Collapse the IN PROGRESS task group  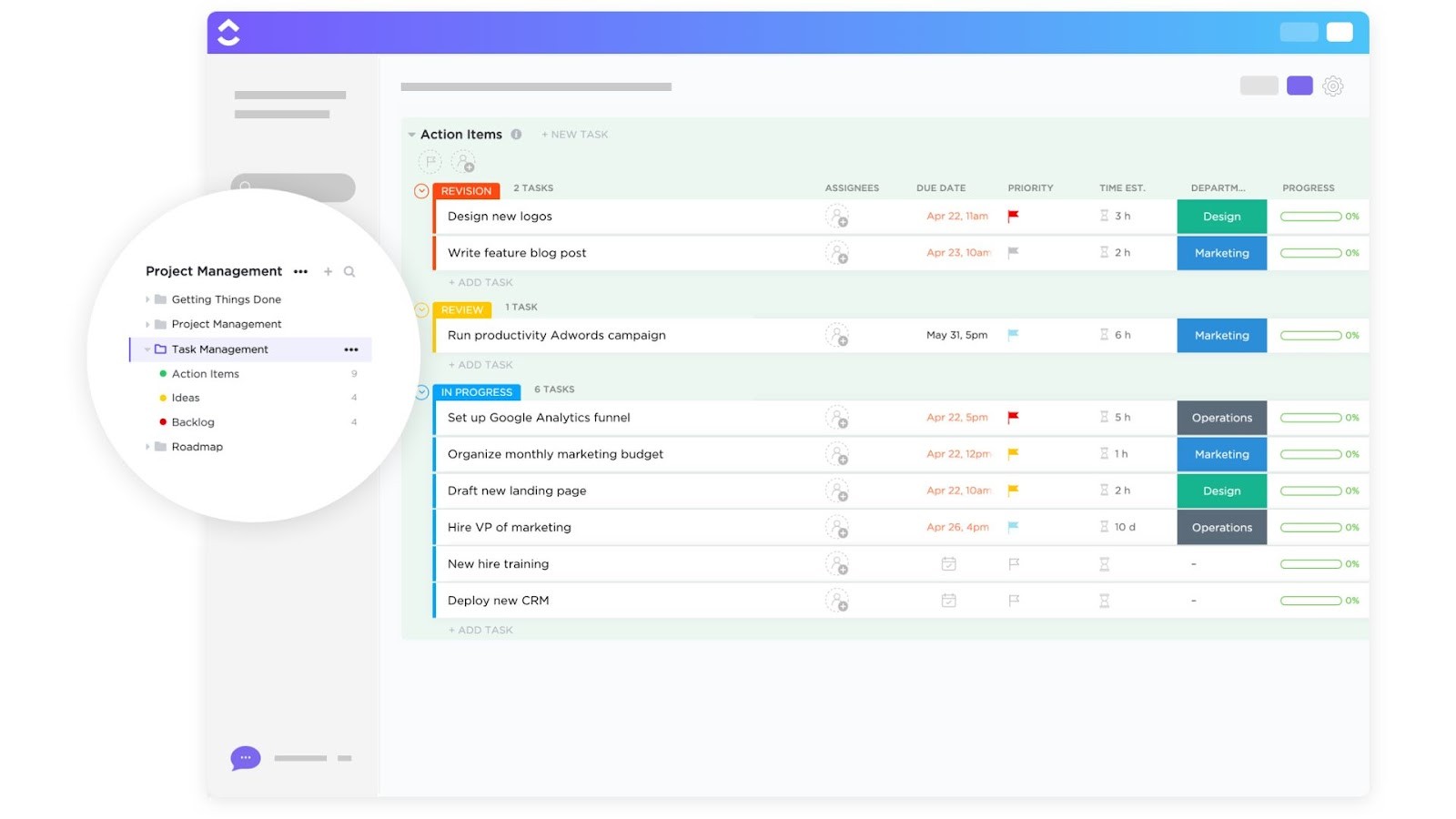point(420,392)
